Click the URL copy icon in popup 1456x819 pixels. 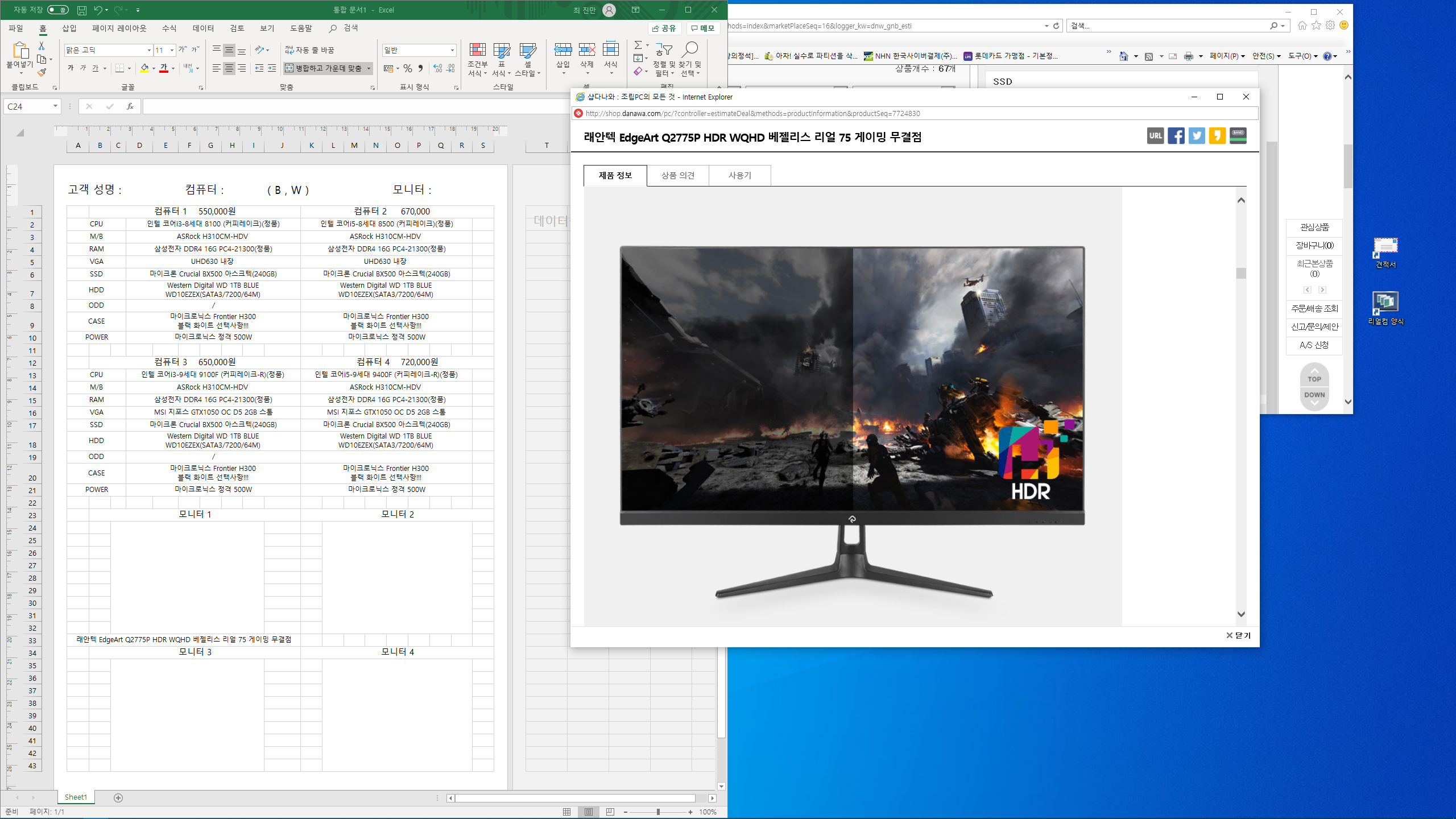[x=1155, y=136]
